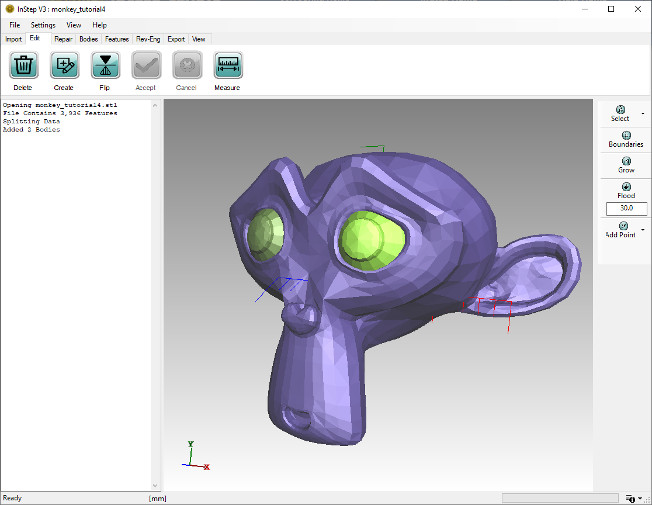Click the Select tool icon
Screen dimensions: 652x505
point(620,113)
